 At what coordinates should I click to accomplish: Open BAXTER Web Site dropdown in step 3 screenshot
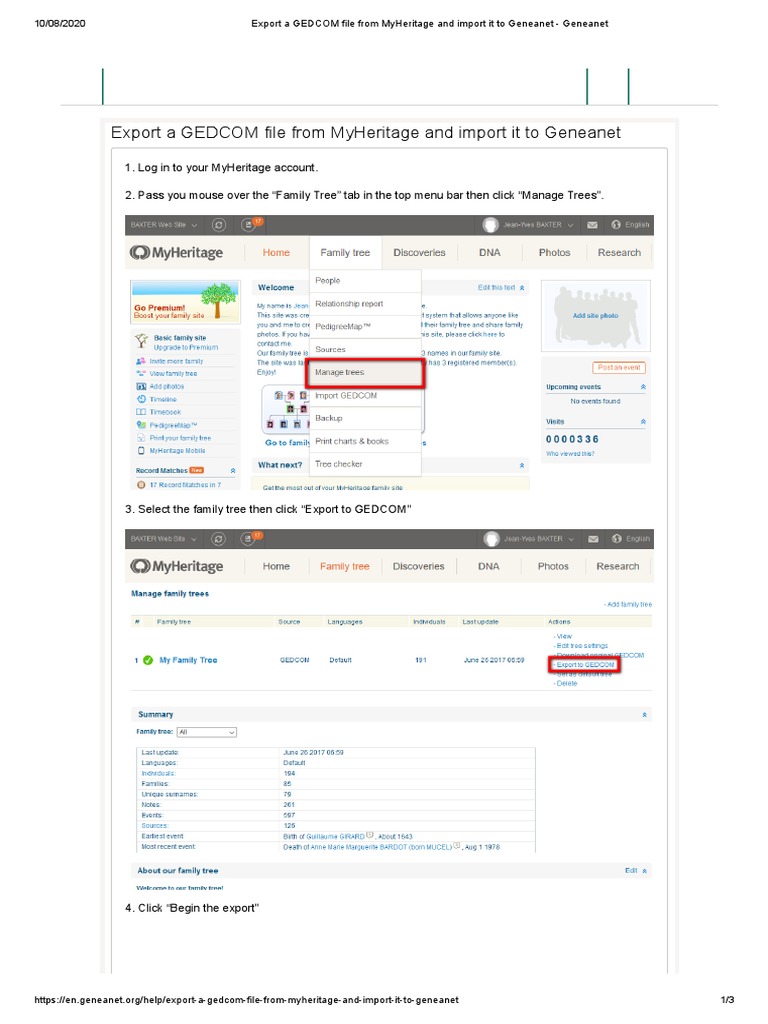pyautogui.click(x=164, y=539)
